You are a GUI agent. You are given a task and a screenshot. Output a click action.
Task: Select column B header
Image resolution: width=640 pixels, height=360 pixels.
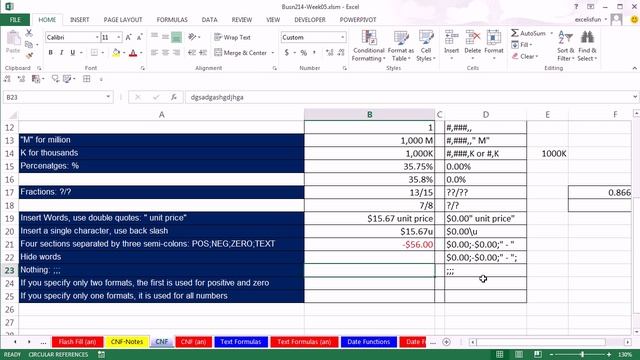click(x=369, y=115)
